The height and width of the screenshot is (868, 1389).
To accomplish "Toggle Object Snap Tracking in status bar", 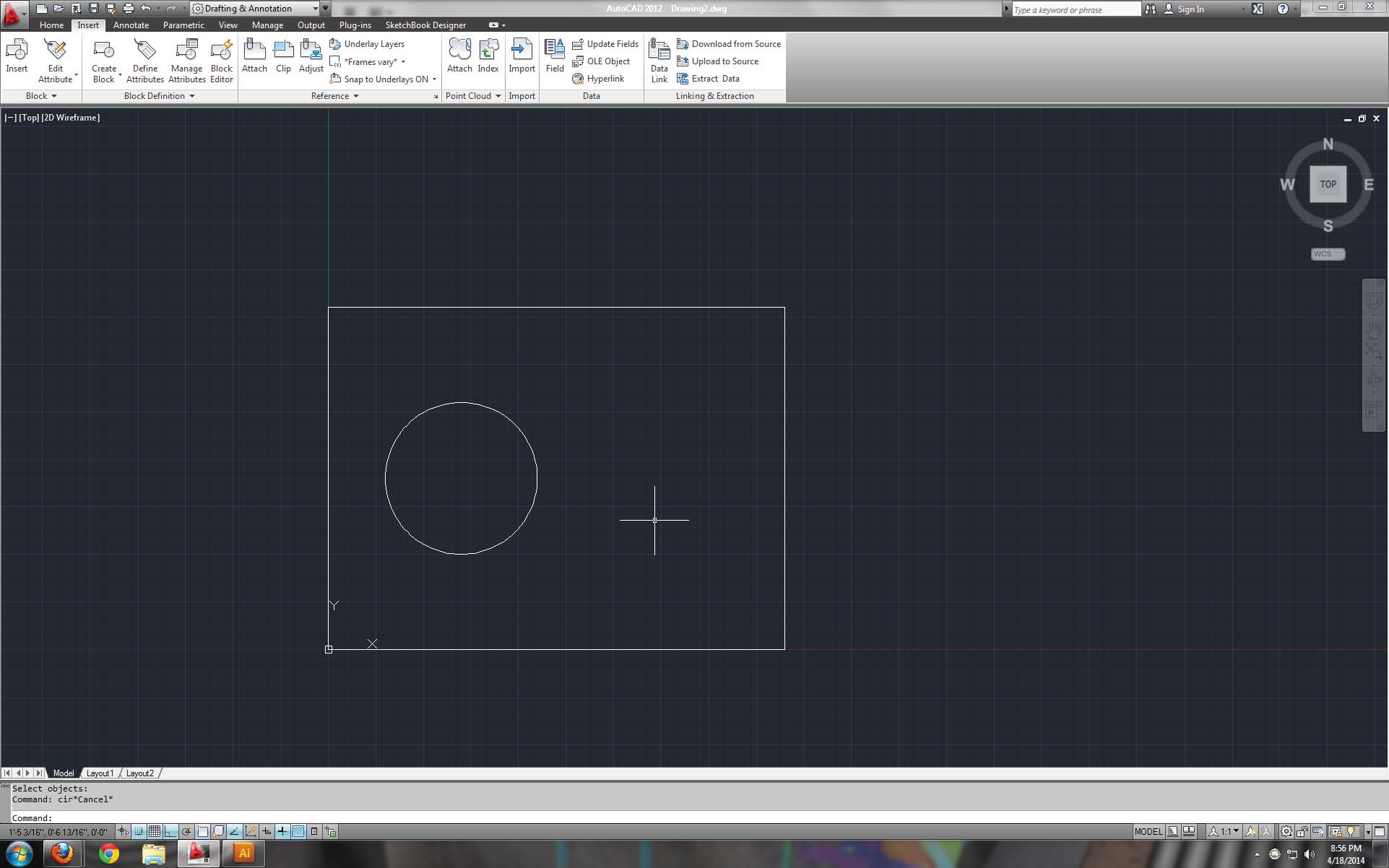I will [x=235, y=832].
